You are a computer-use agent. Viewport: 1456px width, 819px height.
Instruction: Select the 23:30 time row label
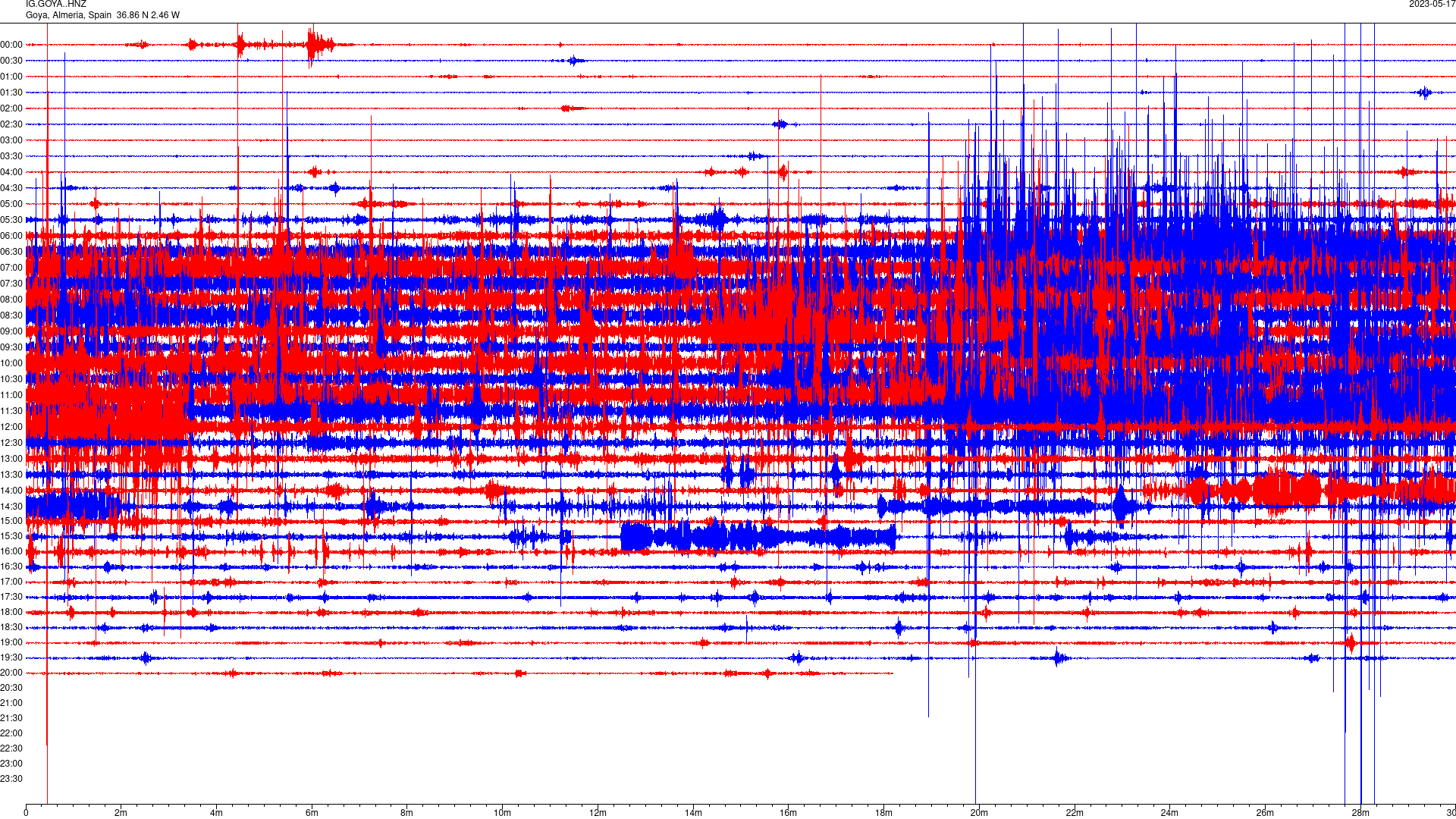coord(11,779)
